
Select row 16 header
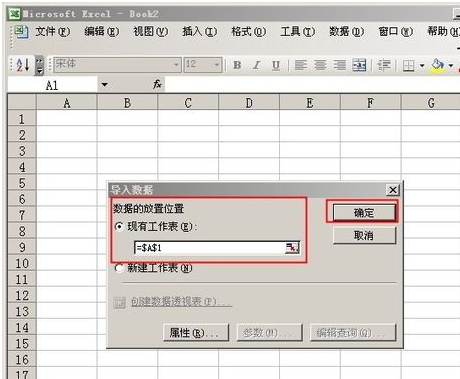tap(22, 359)
